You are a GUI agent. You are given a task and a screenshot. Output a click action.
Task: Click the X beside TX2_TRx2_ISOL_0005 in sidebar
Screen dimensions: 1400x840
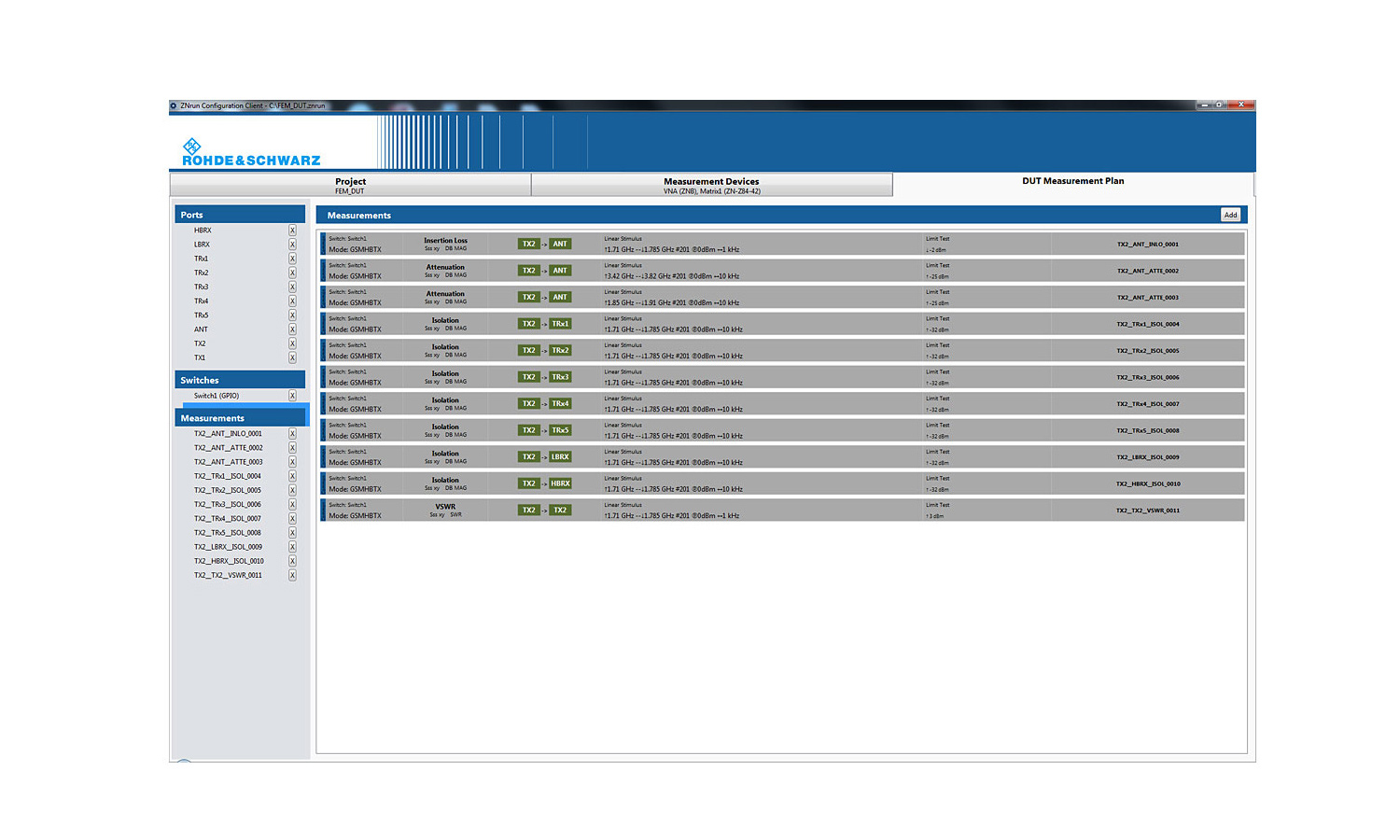click(292, 490)
